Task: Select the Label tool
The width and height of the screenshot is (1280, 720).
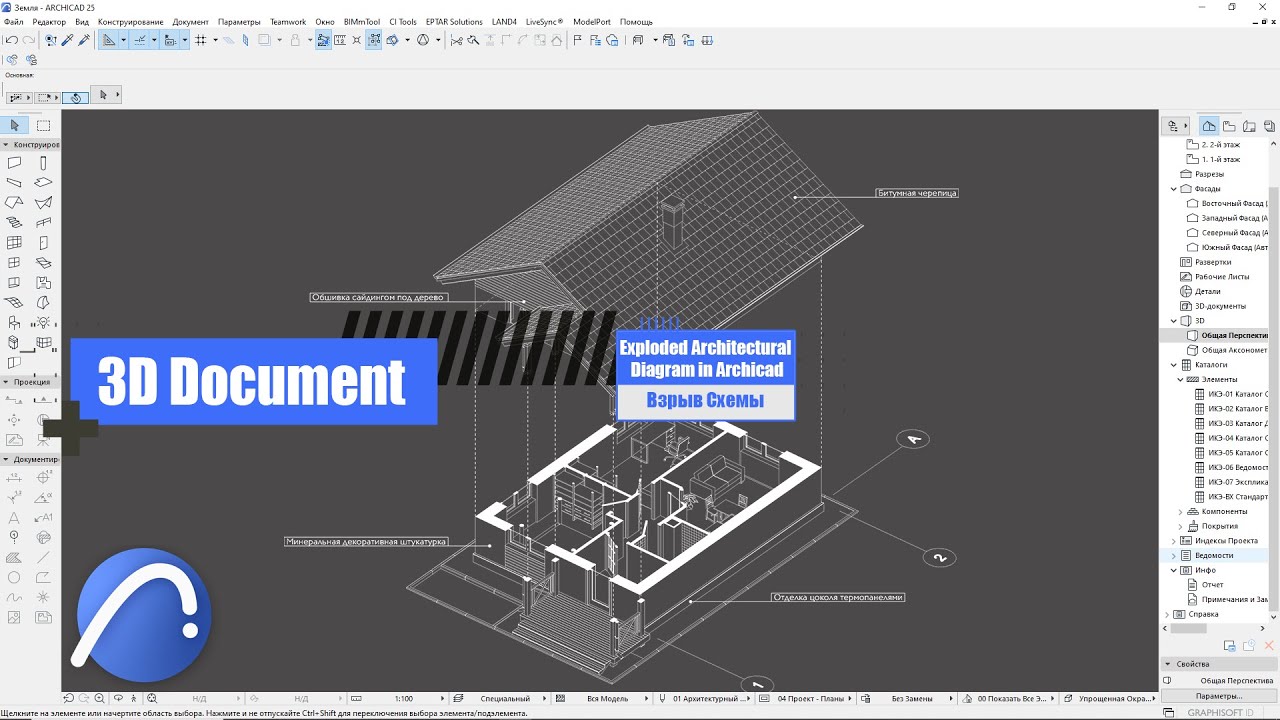Action: tap(43, 518)
